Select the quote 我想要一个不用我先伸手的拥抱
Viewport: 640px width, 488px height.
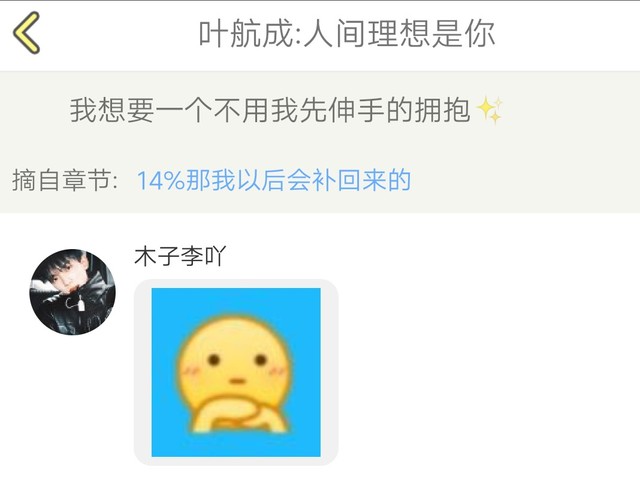tap(270, 110)
